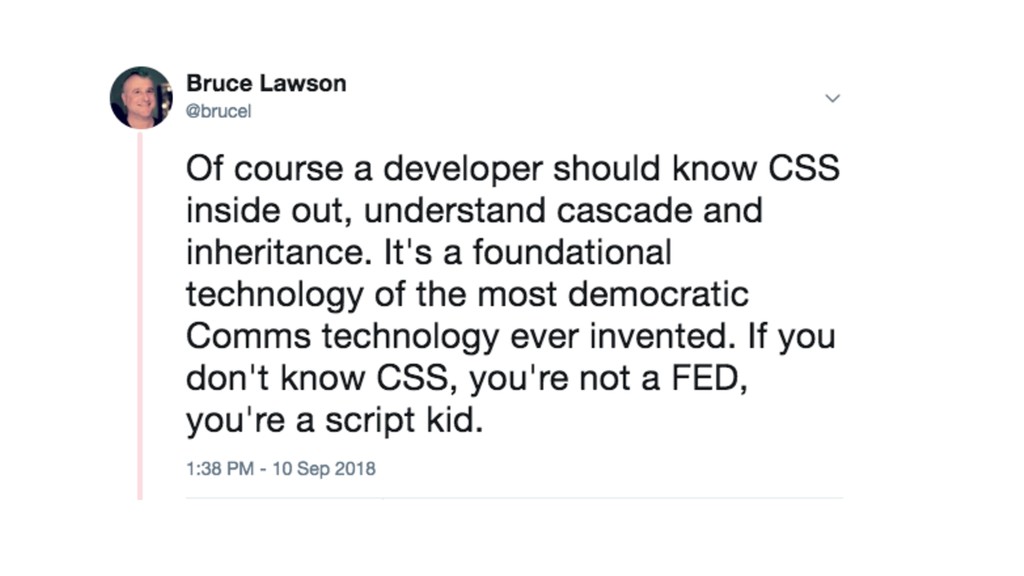Click the word democratic in the tweet

[658, 295]
